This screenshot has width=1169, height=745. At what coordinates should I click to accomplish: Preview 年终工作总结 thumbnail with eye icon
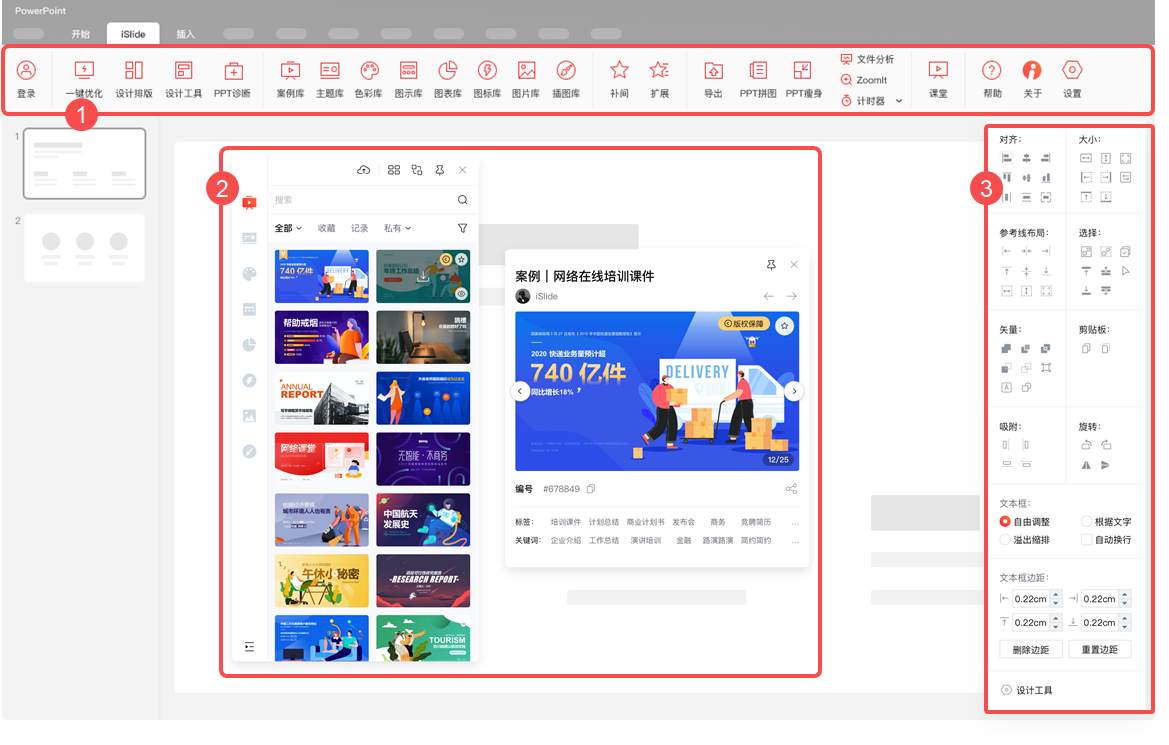pos(461,295)
